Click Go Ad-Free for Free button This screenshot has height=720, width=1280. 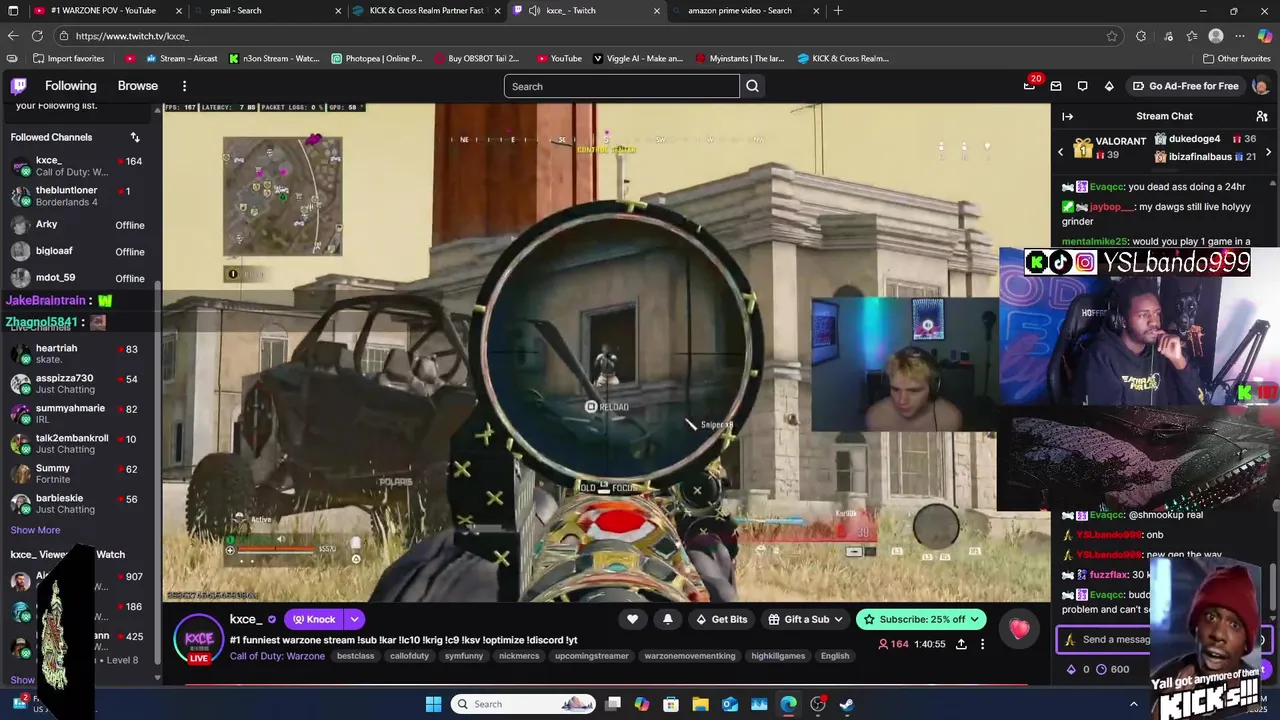1186,86
